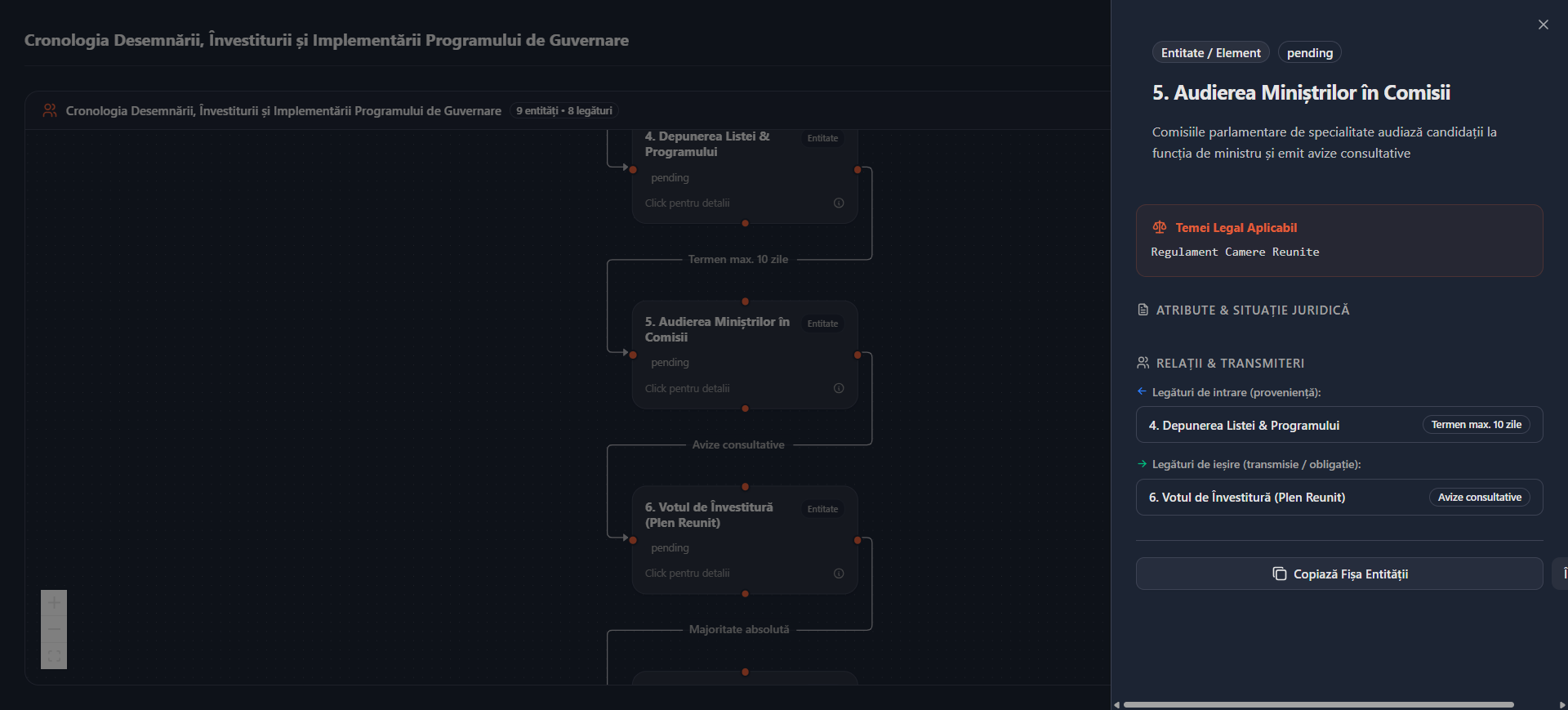Click the pending status badge in the panel header

(x=1310, y=52)
